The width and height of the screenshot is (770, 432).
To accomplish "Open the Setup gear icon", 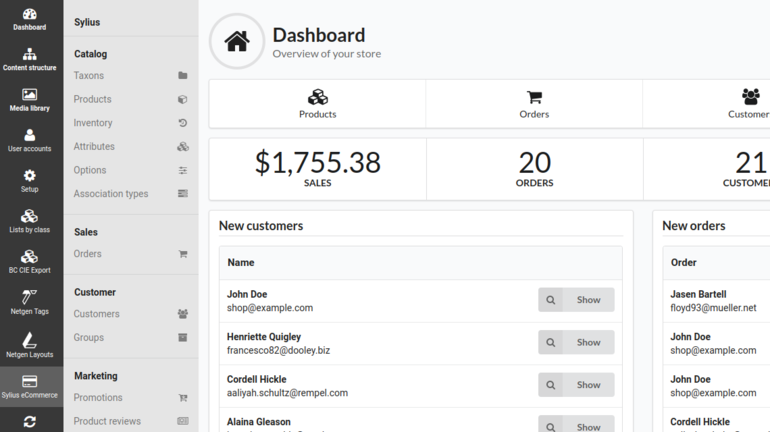I will 30,181.
